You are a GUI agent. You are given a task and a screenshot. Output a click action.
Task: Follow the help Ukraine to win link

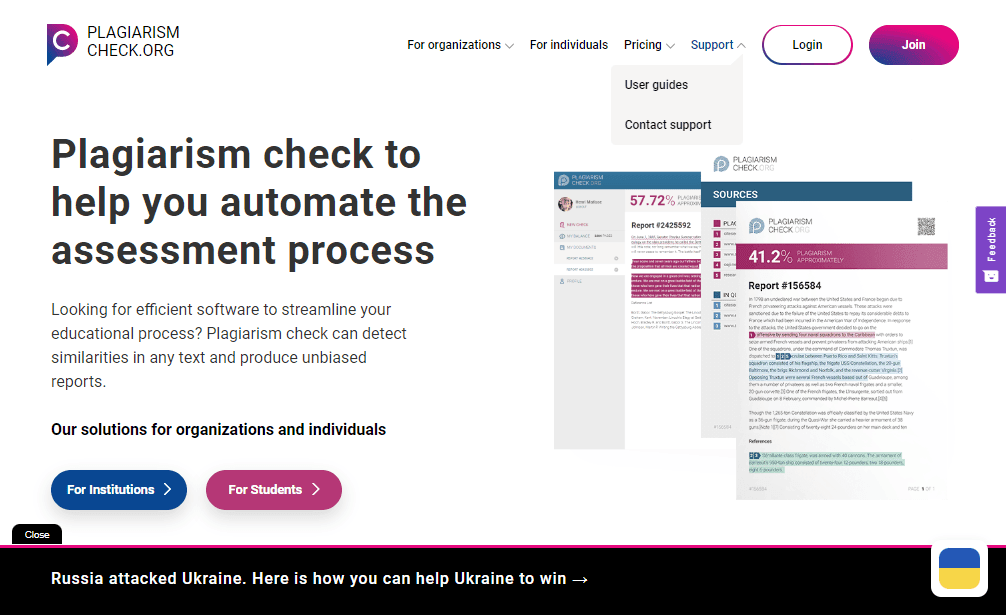[x=320, y=578]
